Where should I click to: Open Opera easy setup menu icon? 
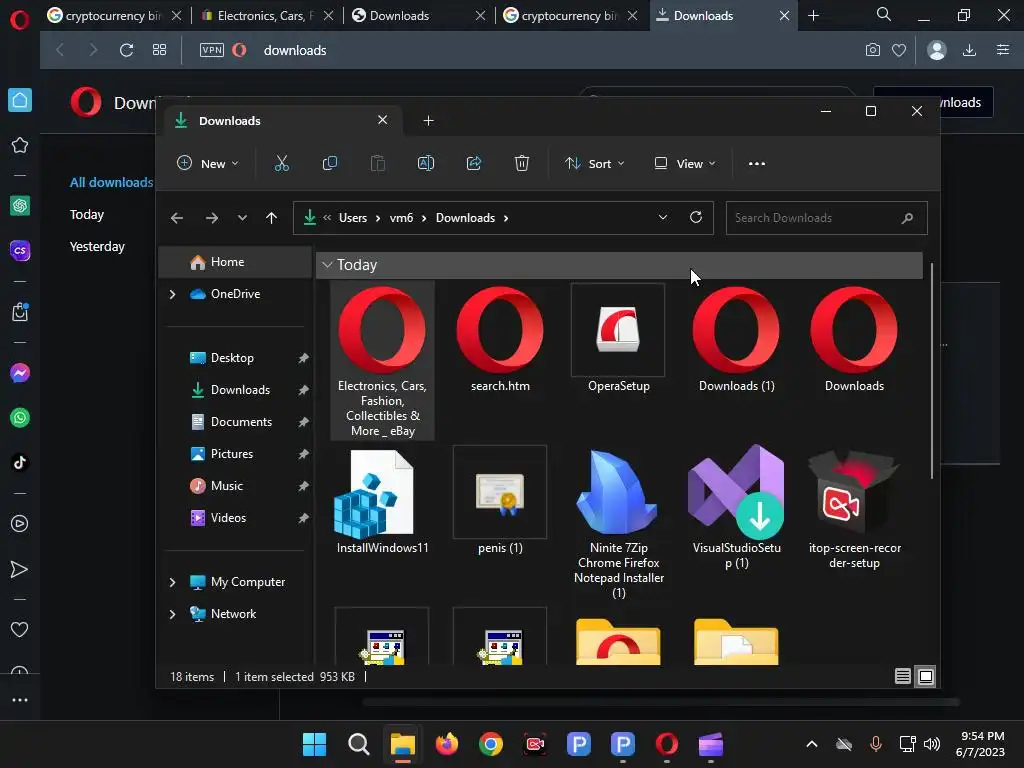coord(1003,50)
